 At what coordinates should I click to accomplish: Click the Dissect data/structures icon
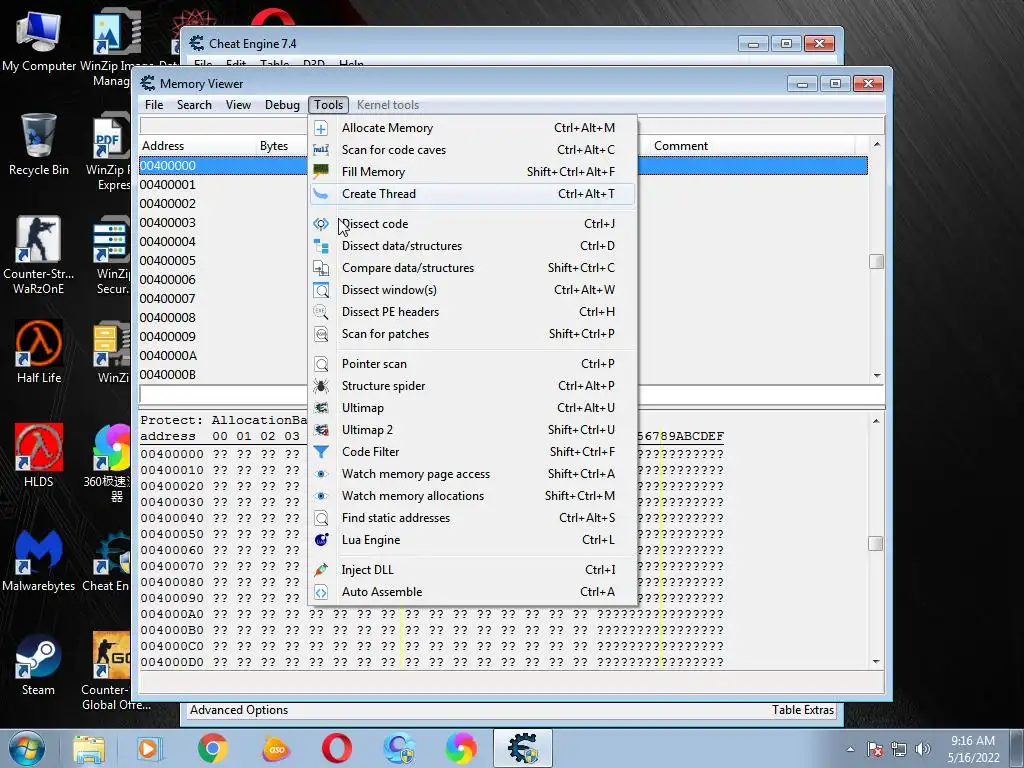[321, 246]
